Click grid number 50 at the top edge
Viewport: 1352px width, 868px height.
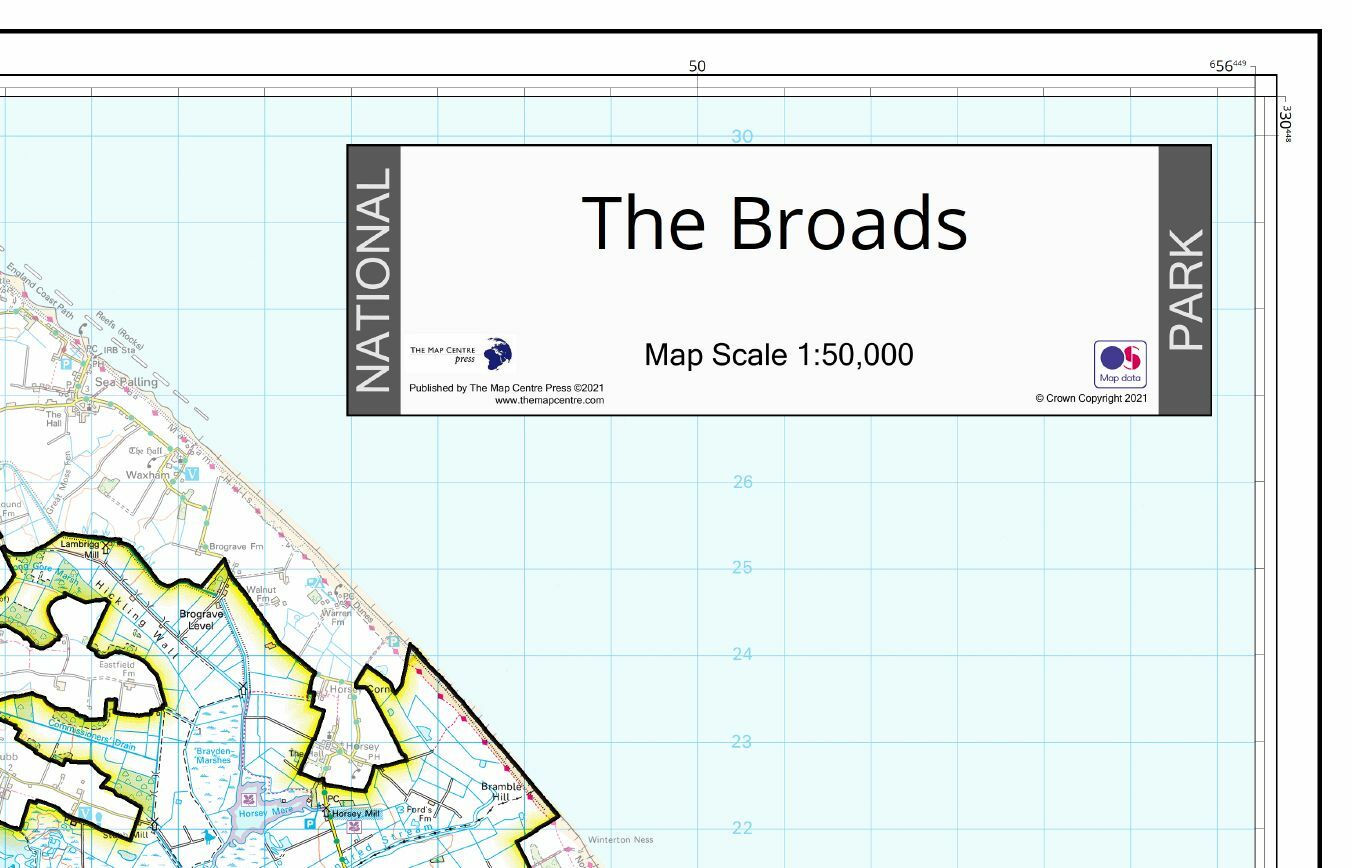pyautogui.click(x=696, y=65)
